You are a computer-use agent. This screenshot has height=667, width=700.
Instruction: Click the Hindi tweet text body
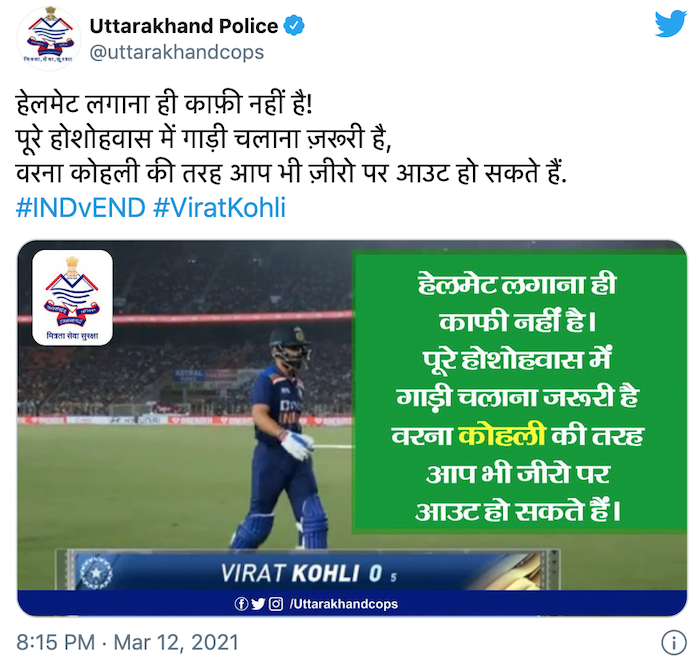pos(291,139)
